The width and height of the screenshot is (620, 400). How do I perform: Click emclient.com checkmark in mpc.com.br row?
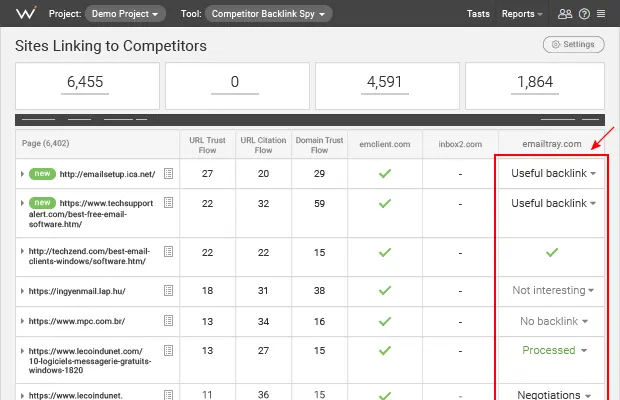click(x=385, y=321)
